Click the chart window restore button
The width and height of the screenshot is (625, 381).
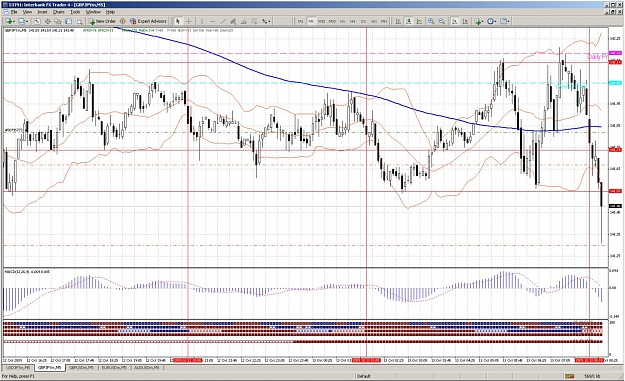coord(614,12)
